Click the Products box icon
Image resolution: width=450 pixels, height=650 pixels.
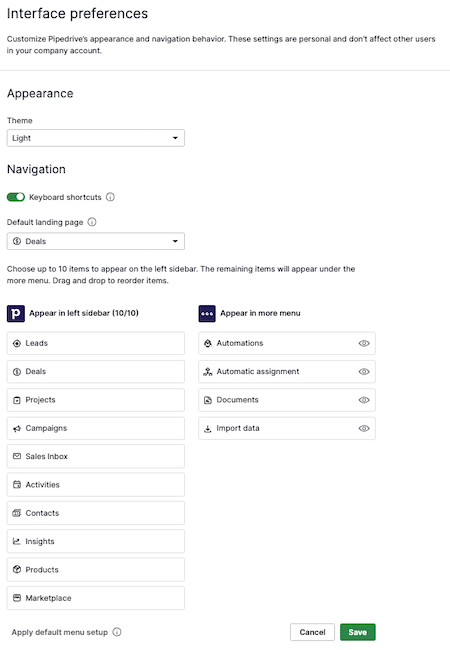pos(17,569)
